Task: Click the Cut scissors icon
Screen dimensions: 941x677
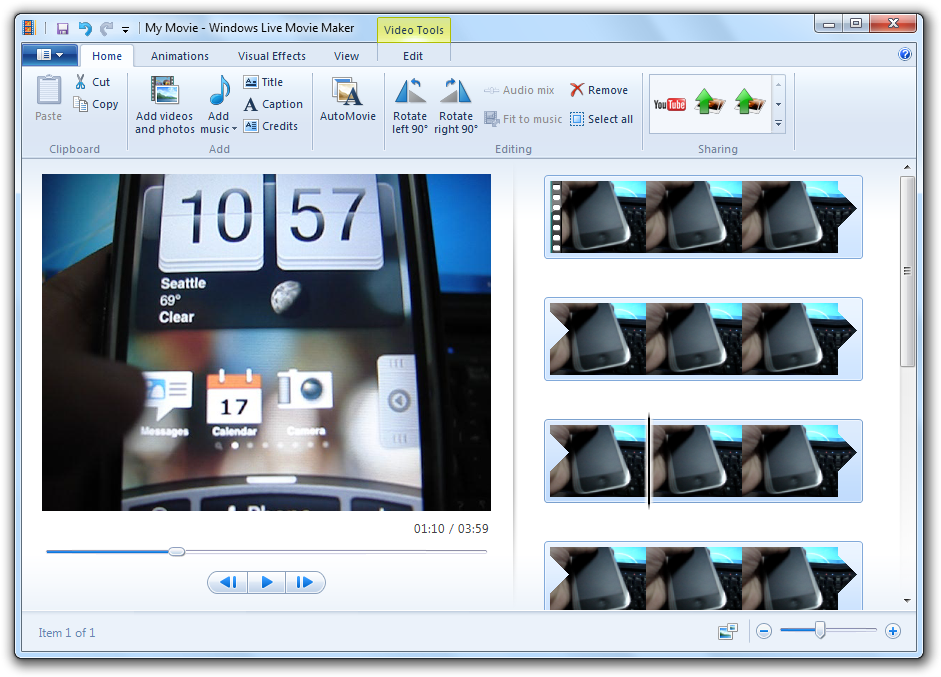Action: click(81, 82)
